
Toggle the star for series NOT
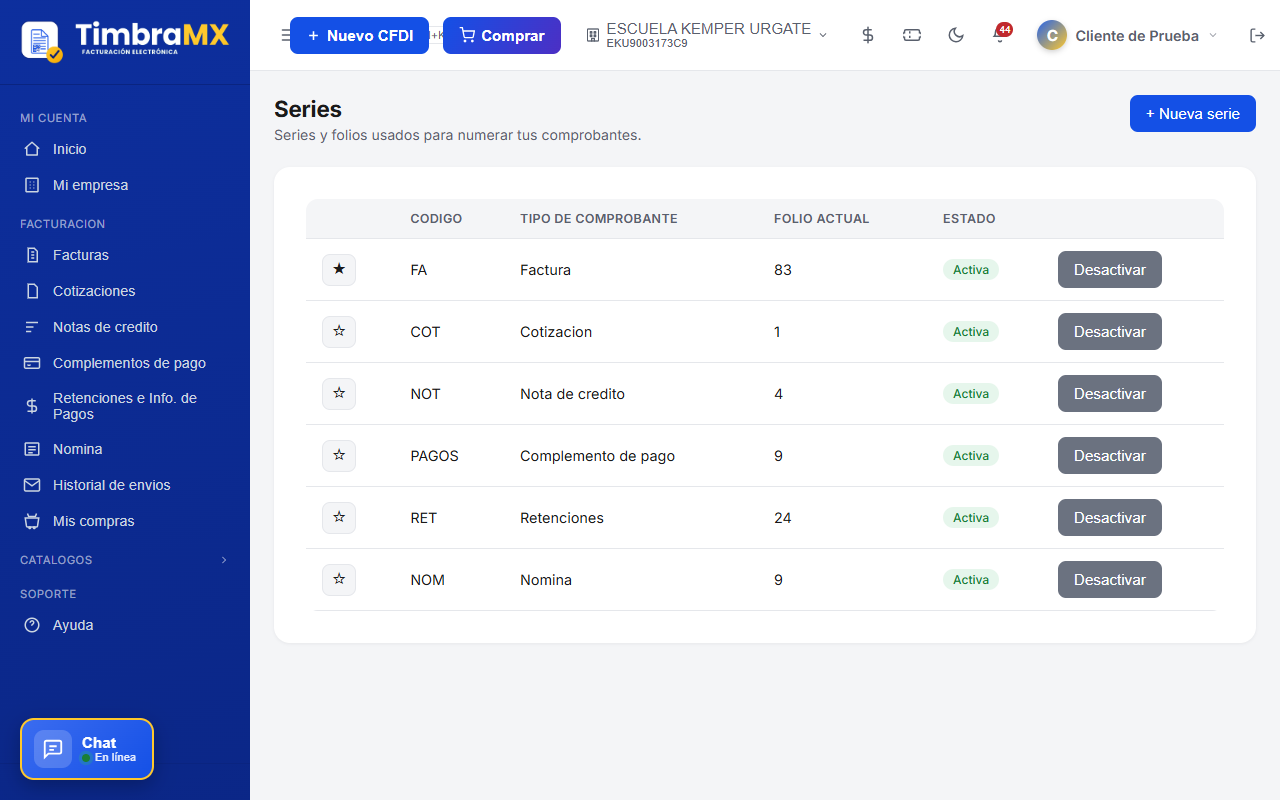pos(339,394)
